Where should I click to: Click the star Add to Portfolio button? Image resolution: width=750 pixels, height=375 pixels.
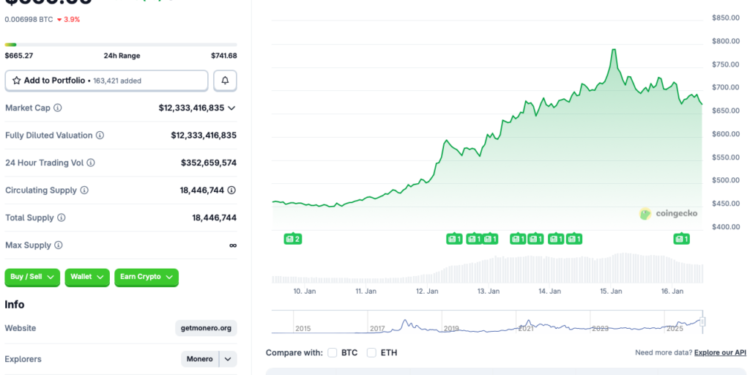106,80
